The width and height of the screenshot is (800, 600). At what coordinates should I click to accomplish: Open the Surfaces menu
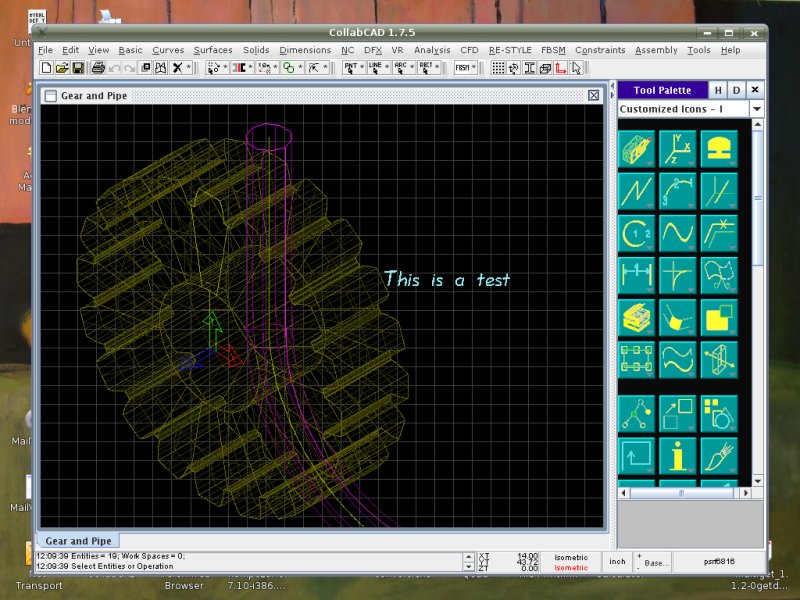tap(213, 50)
